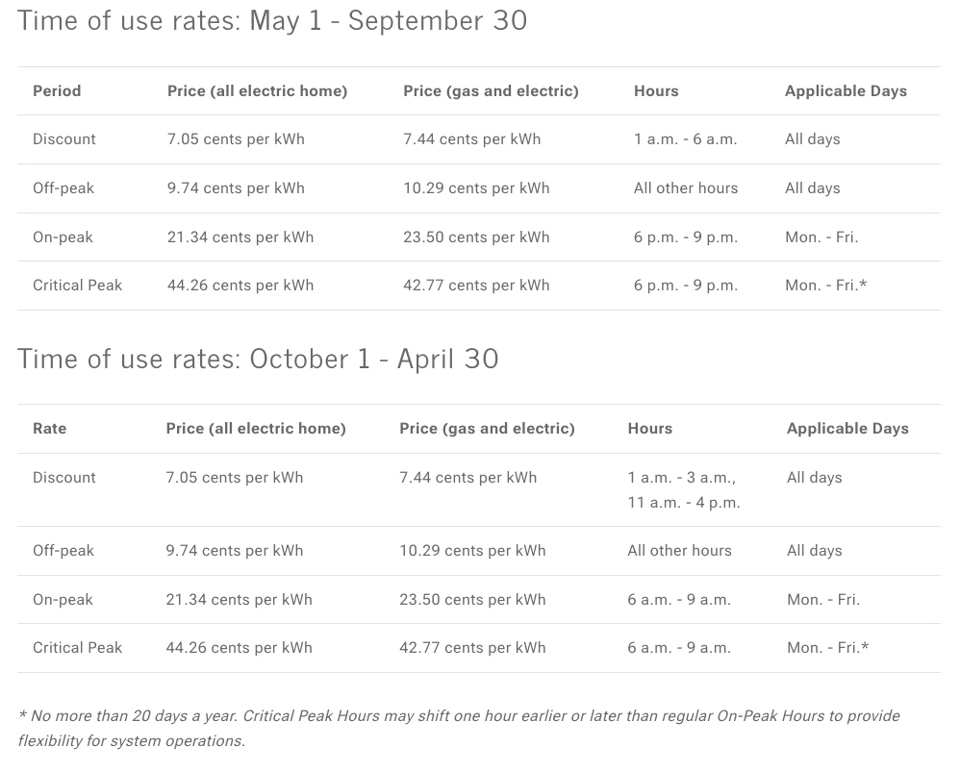The image size is (960, 772).
Task: Select summer Critical Peak Mon. - Fri.* cell
Action: coord(826,285)
